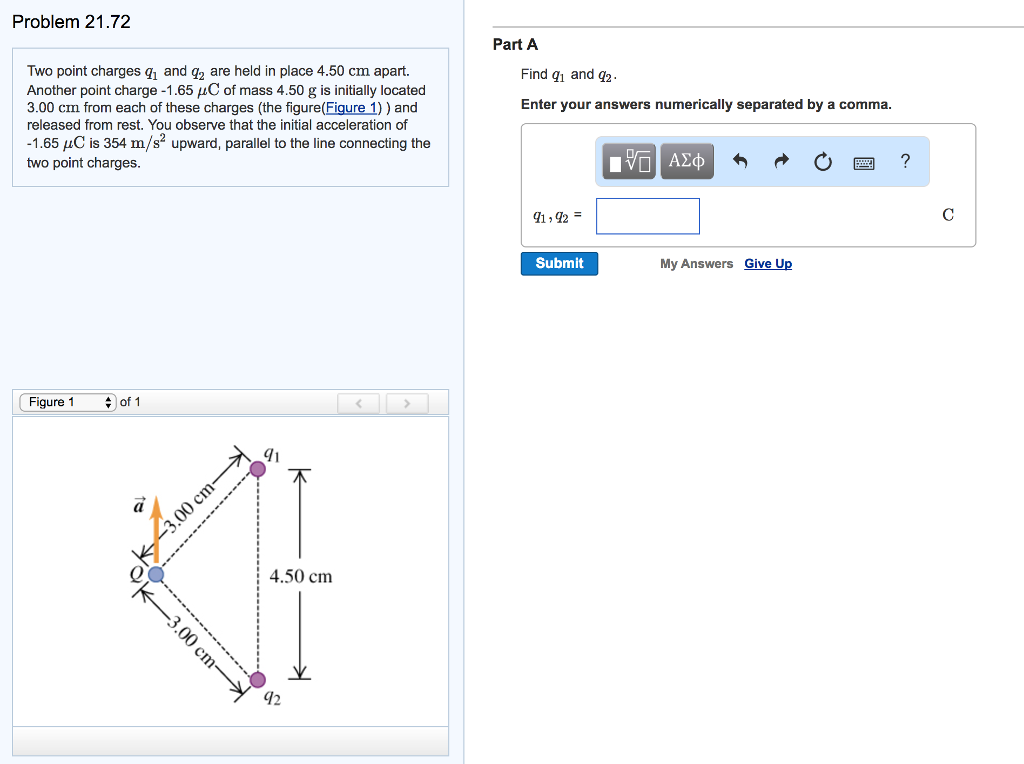Navigate to the next figure with the right chevron
The height and width of the screenshot is (764, 1024).
coord(407,401)
